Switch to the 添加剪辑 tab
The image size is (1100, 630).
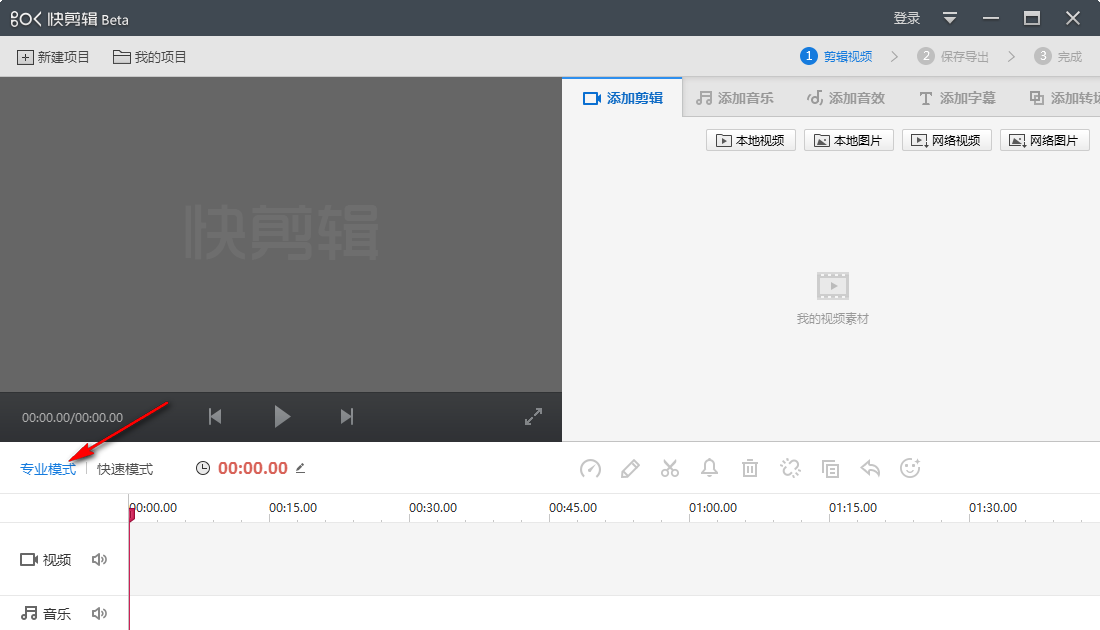tap(622, 98)
